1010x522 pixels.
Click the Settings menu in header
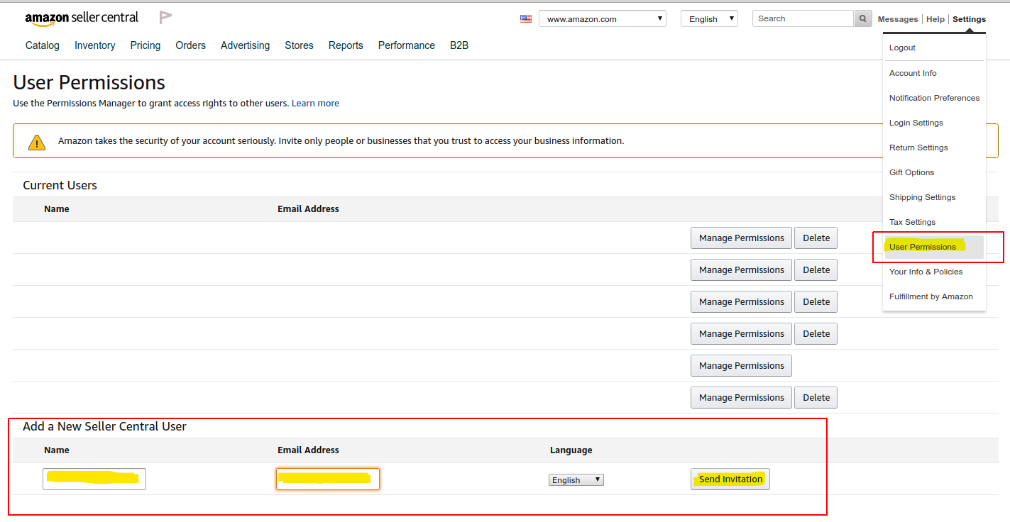click(x=969, y=19)
